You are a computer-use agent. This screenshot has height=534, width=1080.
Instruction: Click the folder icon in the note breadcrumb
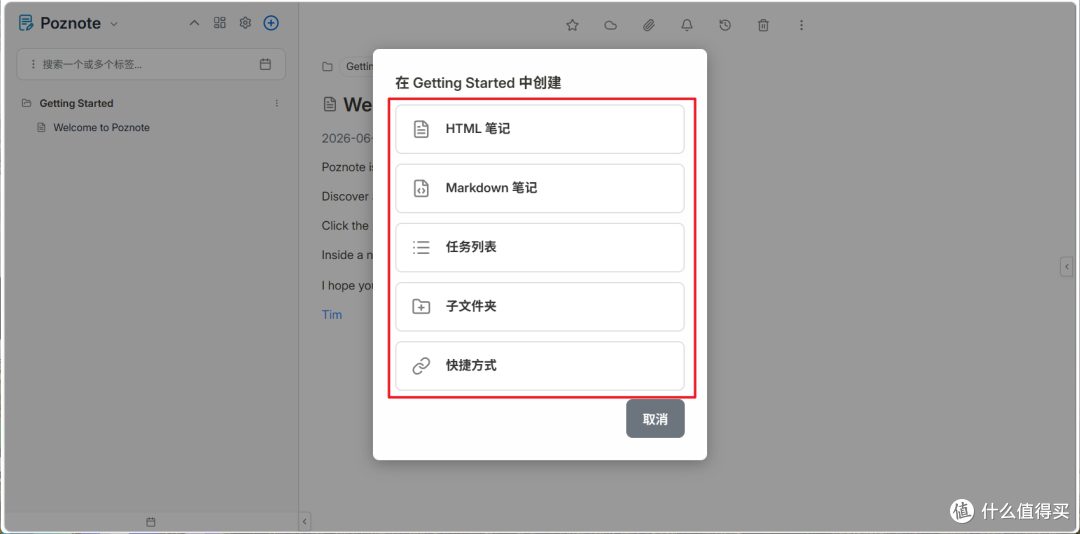[x=326, y=67]
